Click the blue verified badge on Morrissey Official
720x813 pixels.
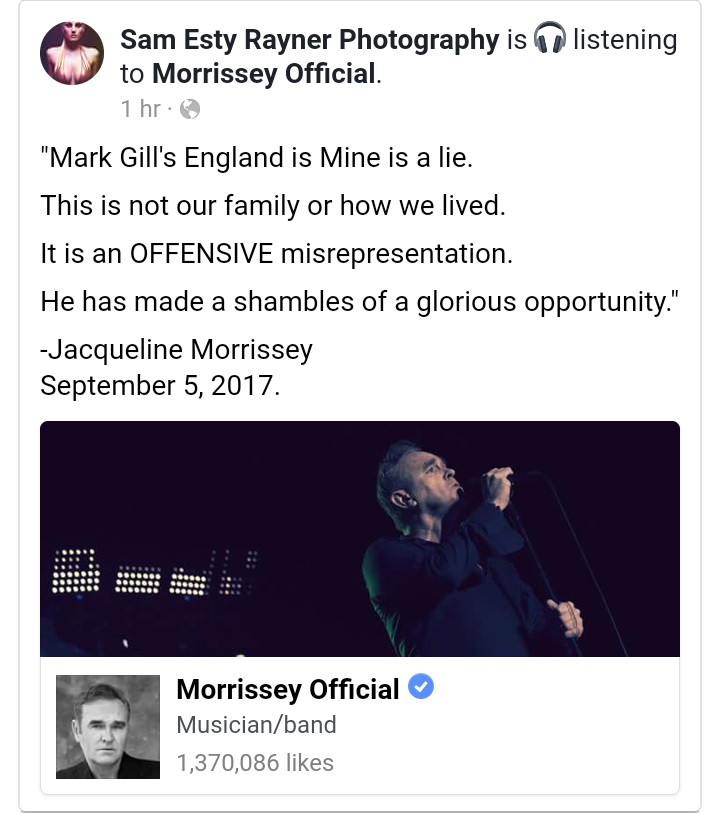click(420, 688)
